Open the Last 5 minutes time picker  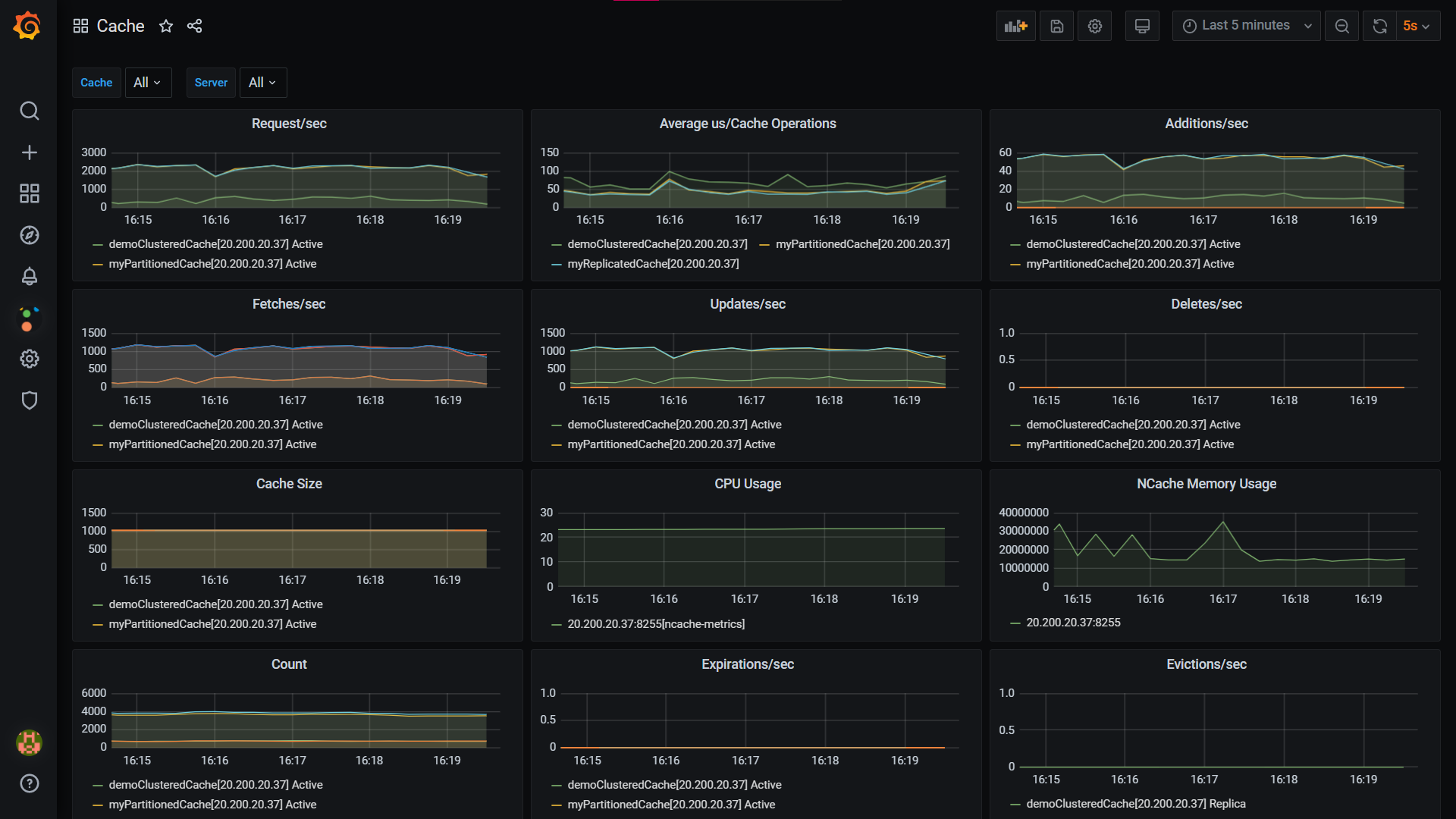click(x=1246, y=26)
